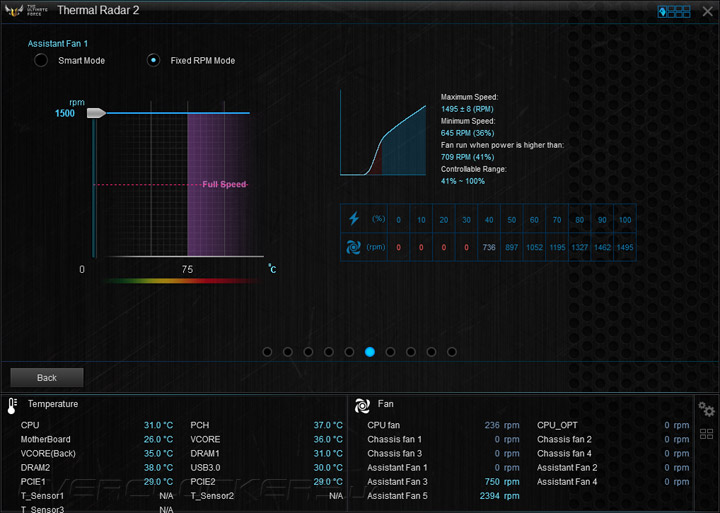Click CPU temperature 31.0 °C reading
The height and width of the screenshot is (513, 720).
(158, 425)
